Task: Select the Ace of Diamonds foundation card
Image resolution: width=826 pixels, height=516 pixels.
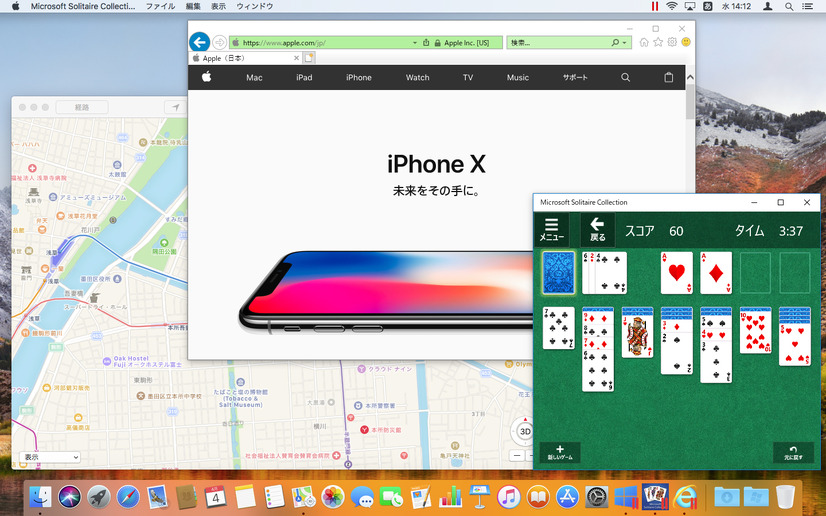Action: (716, 272)
